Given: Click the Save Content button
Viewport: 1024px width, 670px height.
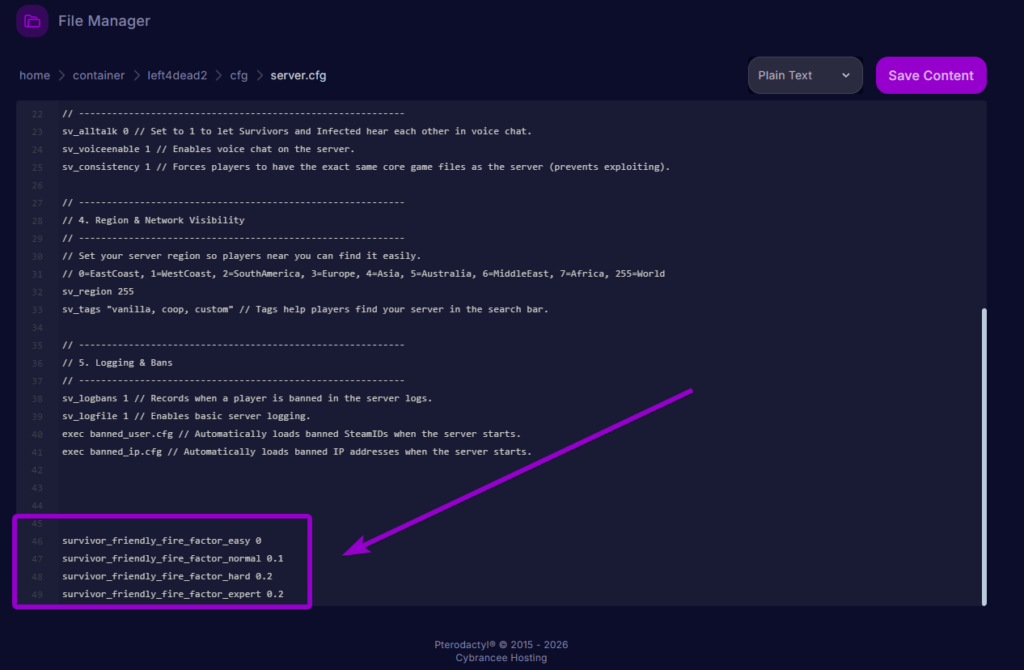Looking at the screenshot, I should click(x=930, y=75).
